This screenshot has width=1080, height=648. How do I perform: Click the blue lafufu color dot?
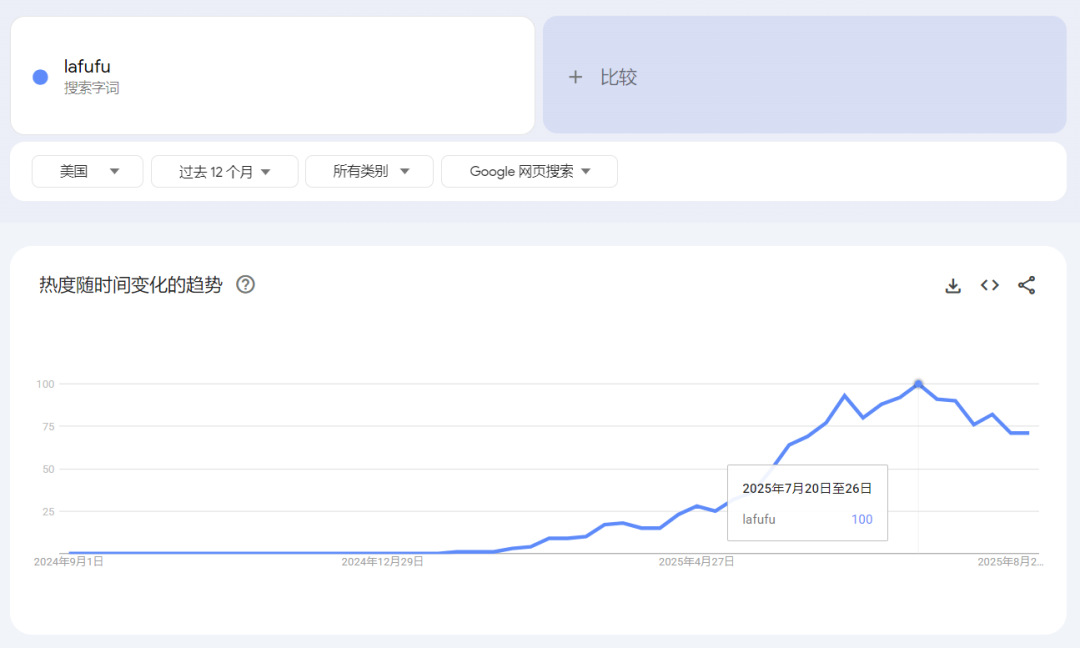pos(41,77)
